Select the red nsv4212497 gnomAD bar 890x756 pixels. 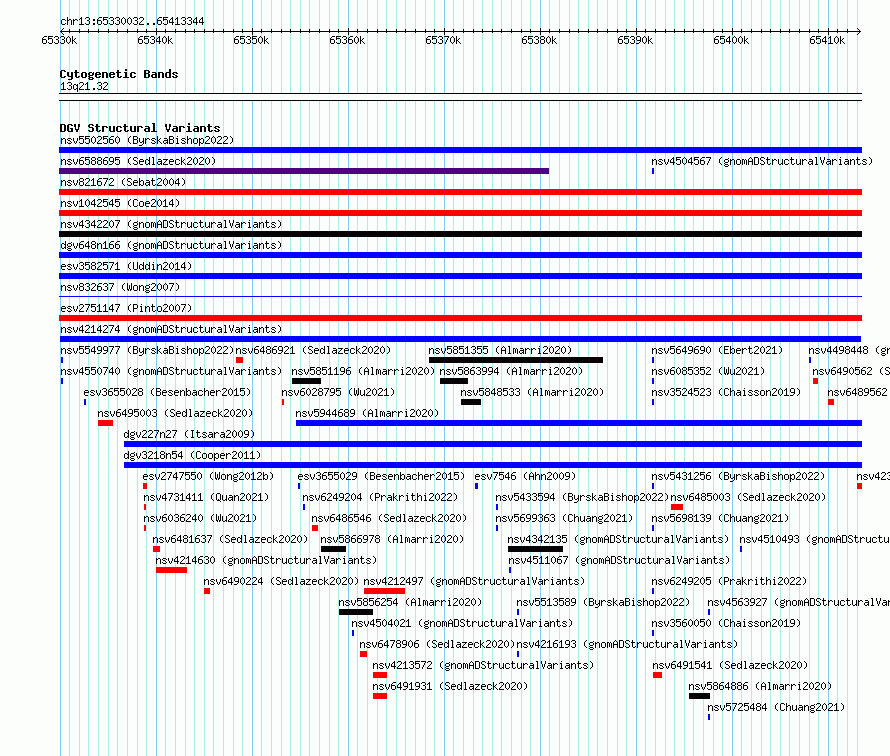tap(384, 591)
